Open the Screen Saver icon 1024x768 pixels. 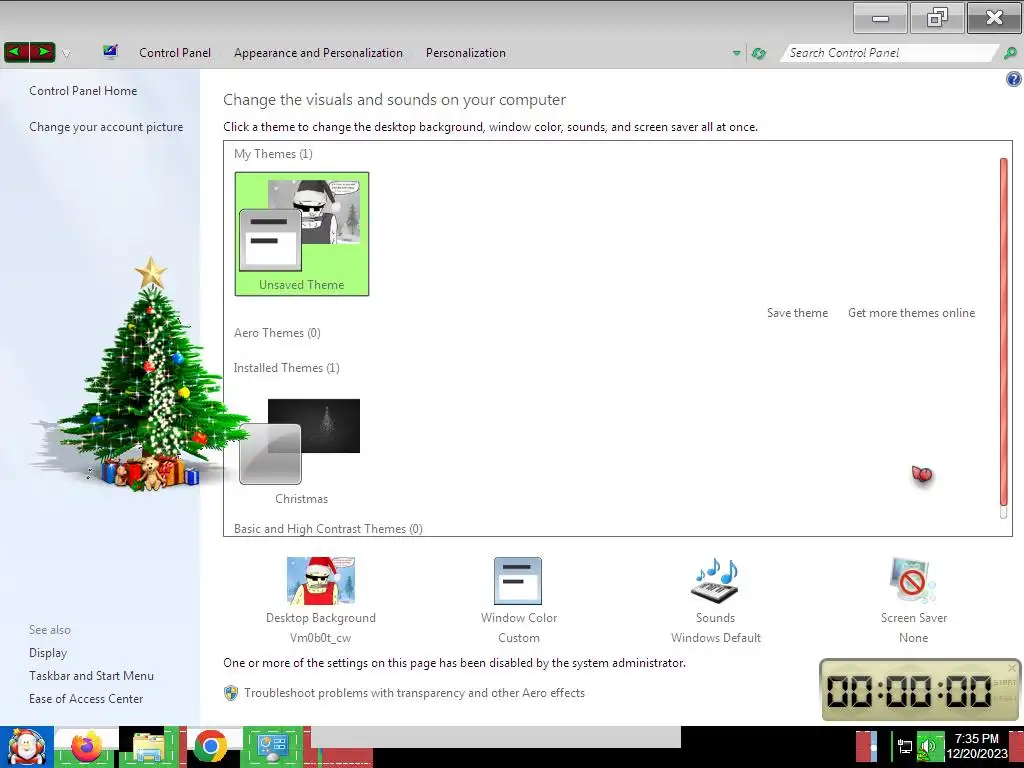click(x=913, y=581)
